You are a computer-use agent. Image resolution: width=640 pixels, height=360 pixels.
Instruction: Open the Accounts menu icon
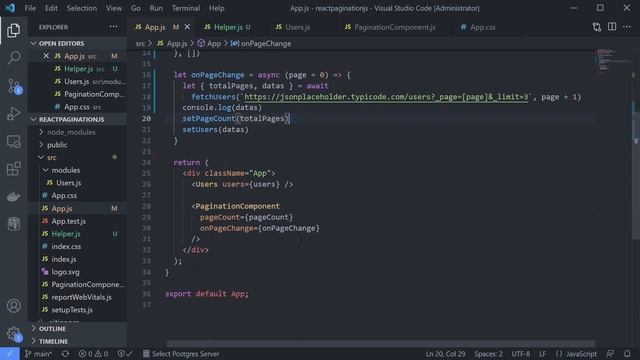(13, 306)
